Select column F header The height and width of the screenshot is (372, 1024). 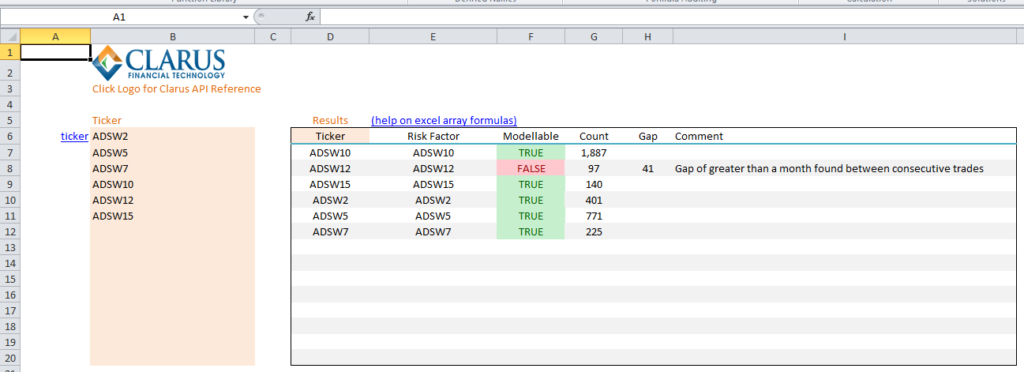[530, 37]
